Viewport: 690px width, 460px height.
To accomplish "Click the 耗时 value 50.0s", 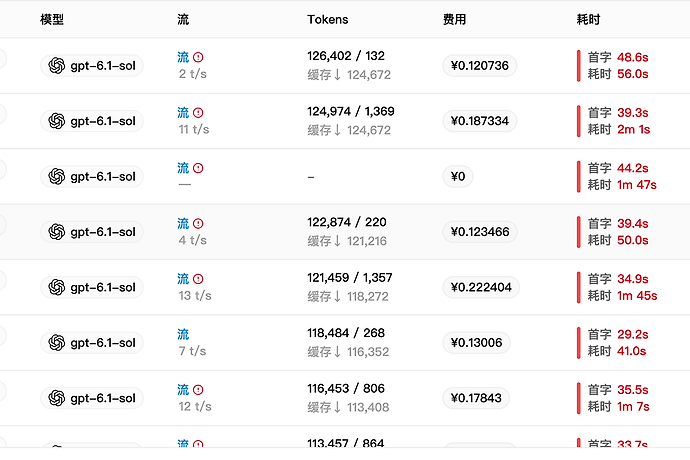I will pos(632,240).
